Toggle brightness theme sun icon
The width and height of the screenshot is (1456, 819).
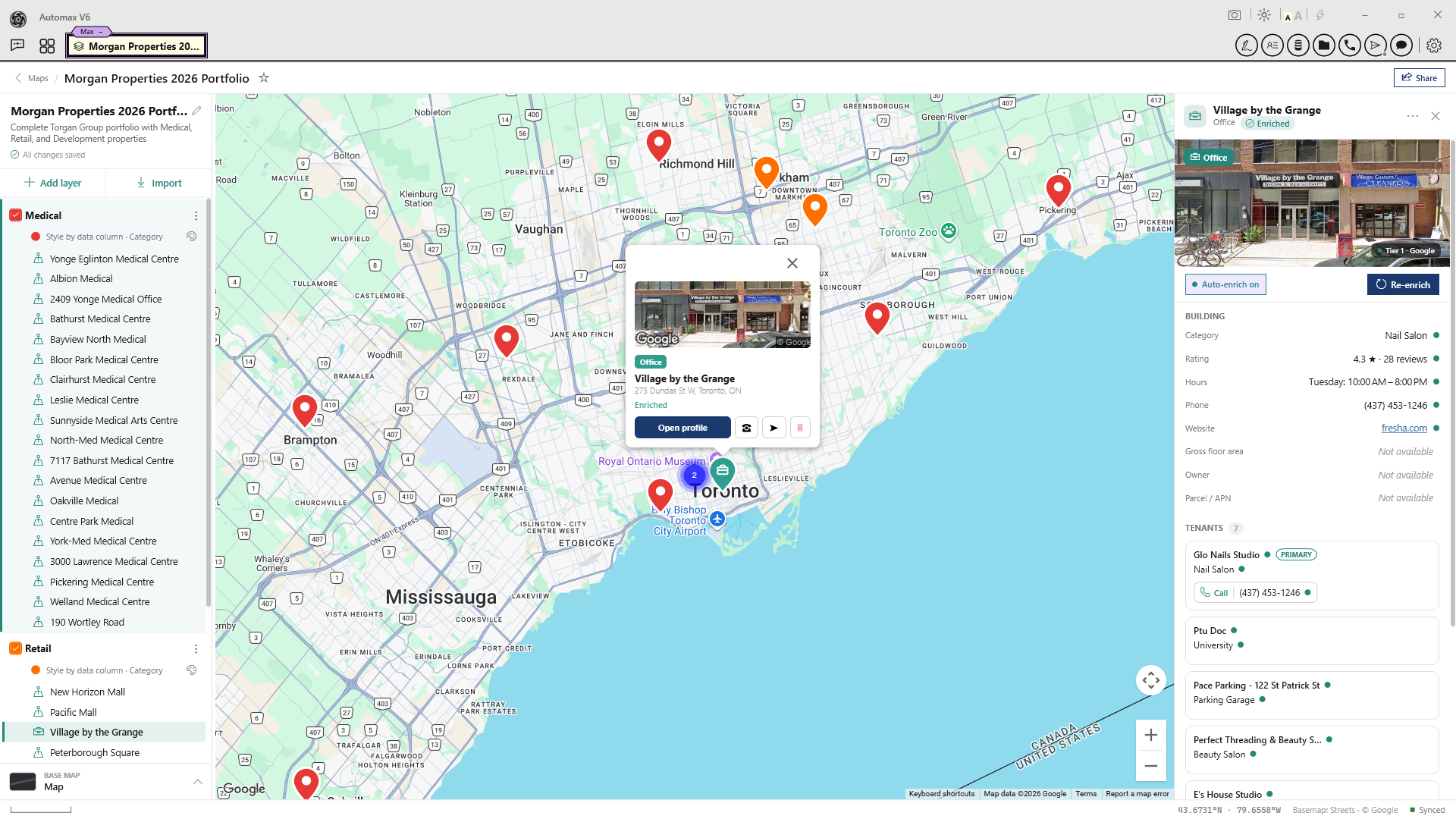(1263, 15)
